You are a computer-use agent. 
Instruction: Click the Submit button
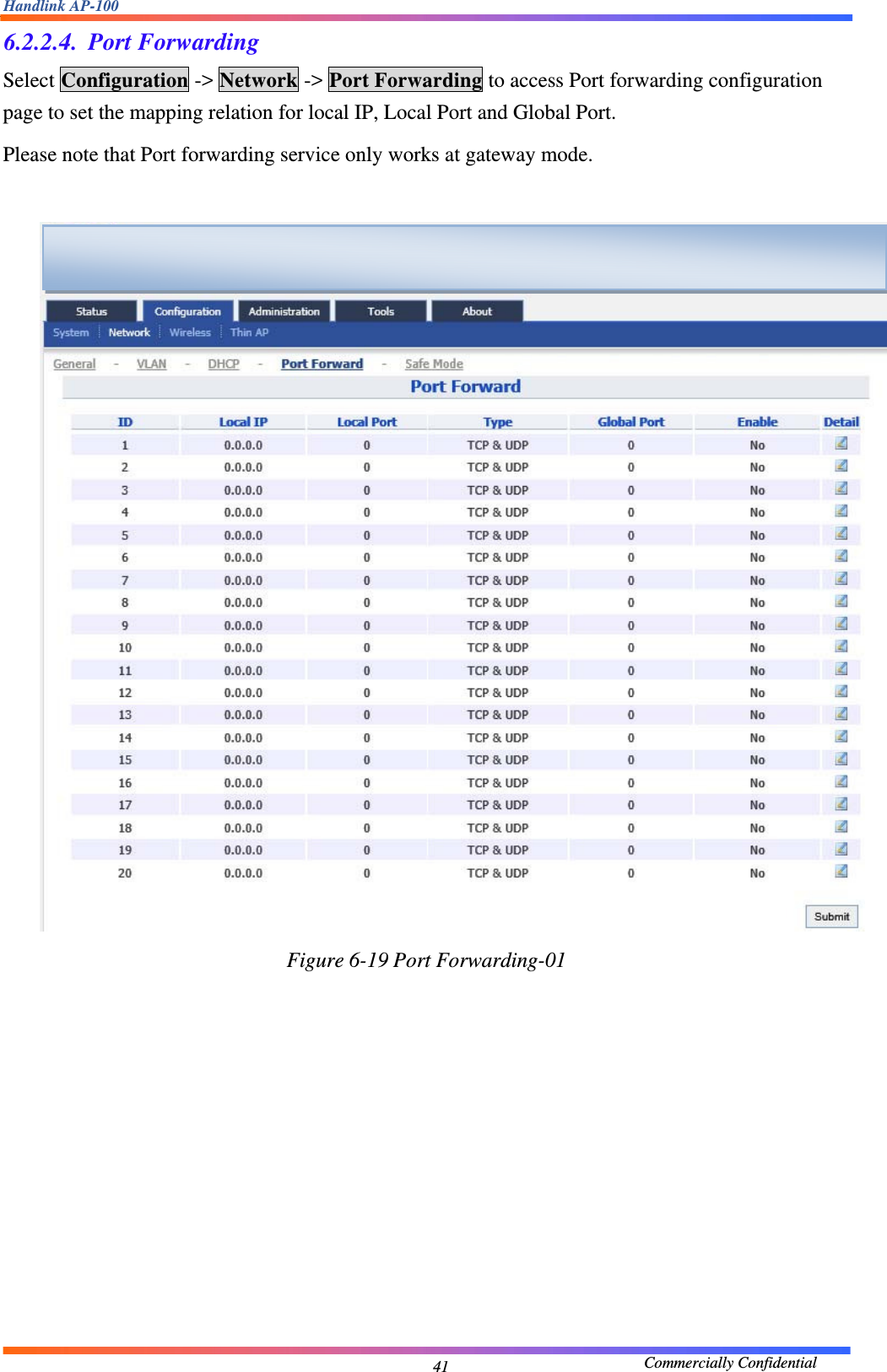(831, 916)
